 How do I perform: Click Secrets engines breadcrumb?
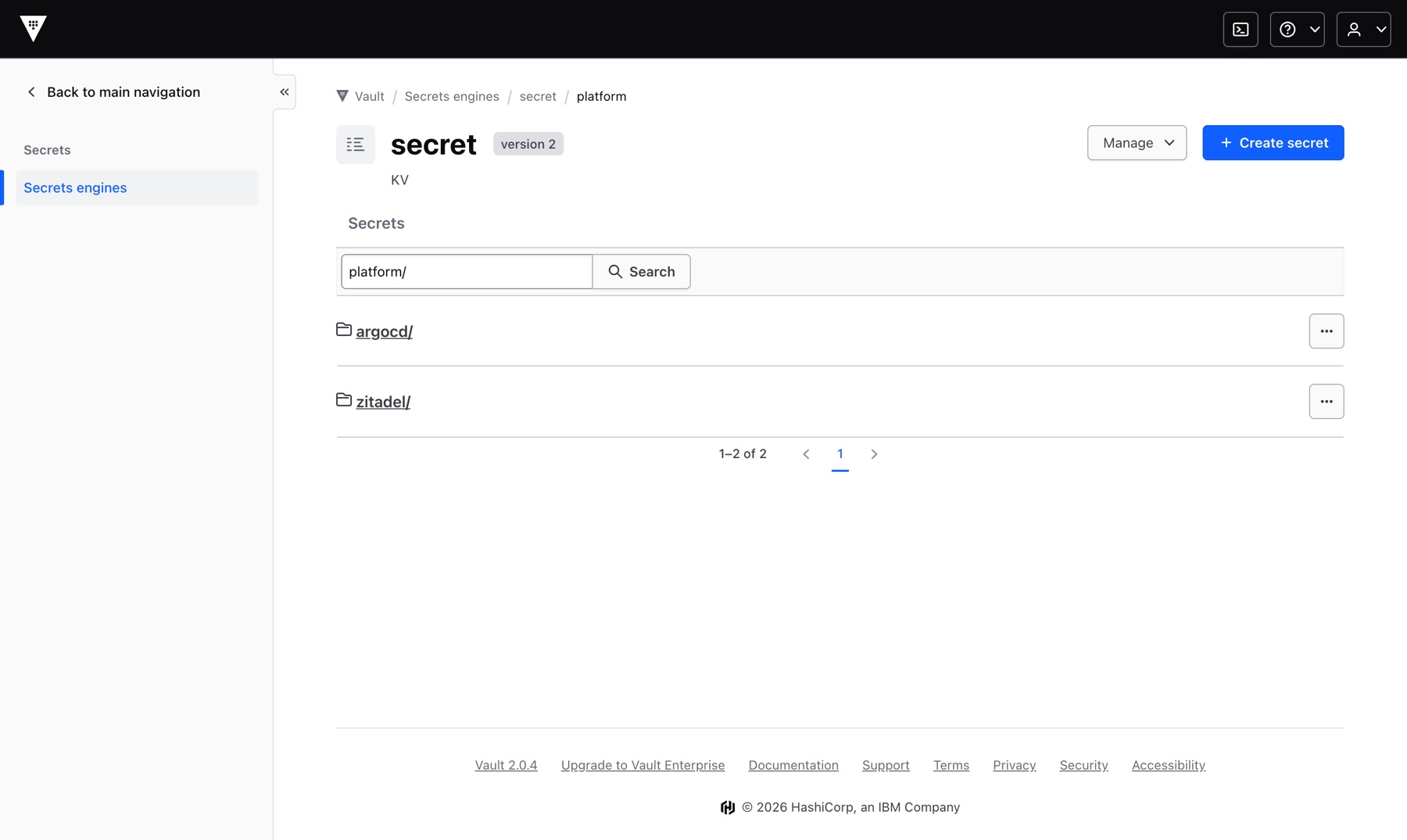point(452,96)
